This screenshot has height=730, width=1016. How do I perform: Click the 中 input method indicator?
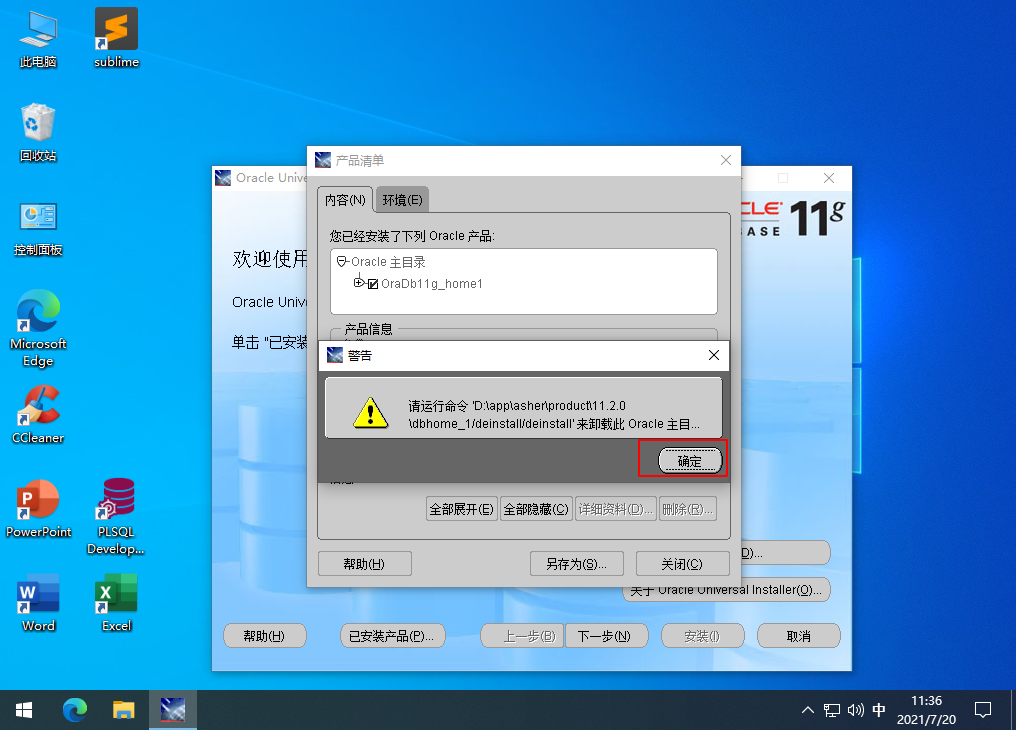pos(879,710)
